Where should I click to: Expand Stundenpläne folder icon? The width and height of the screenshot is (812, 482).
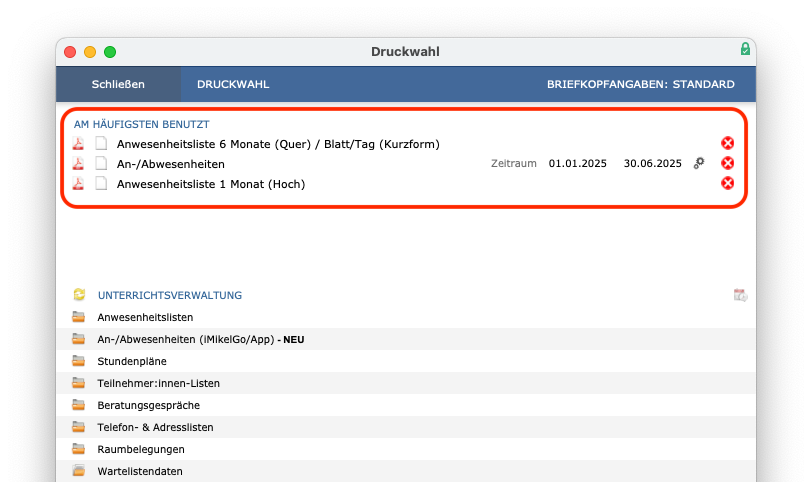tap(79, 361)
